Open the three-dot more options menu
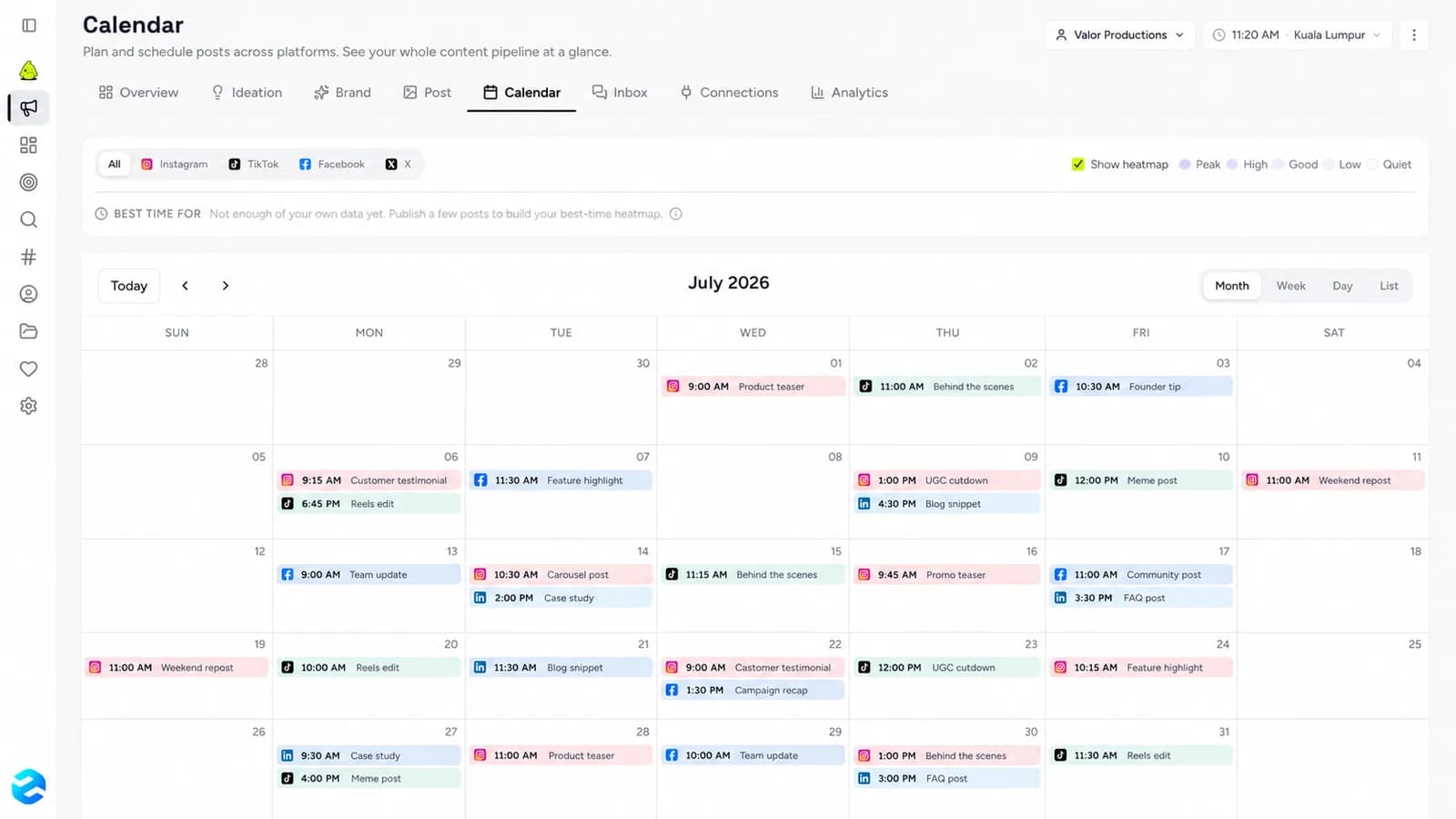Screen dimensions: 1456x819 1413,35
